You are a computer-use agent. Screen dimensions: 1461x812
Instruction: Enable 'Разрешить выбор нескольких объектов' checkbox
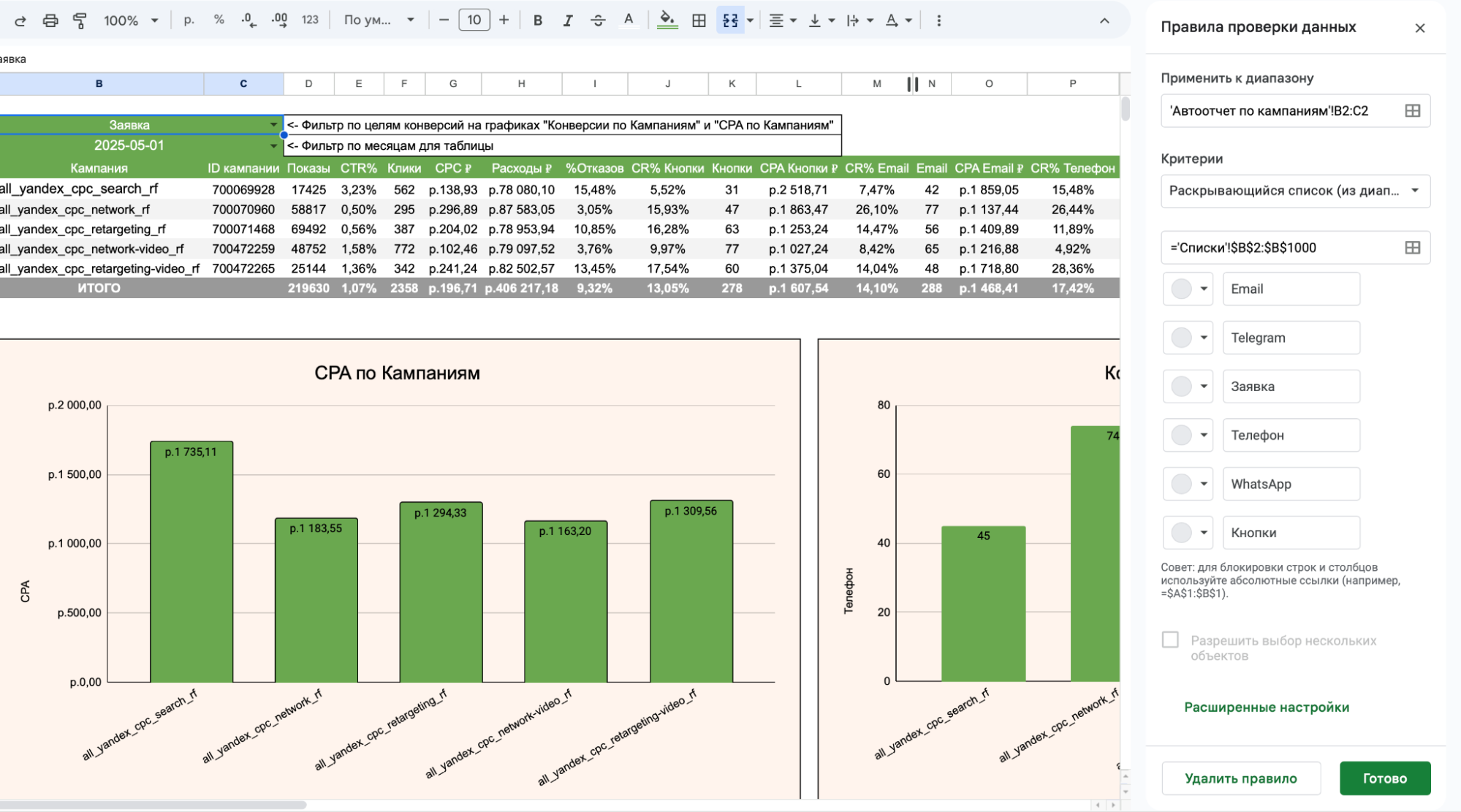(1170, 640)
